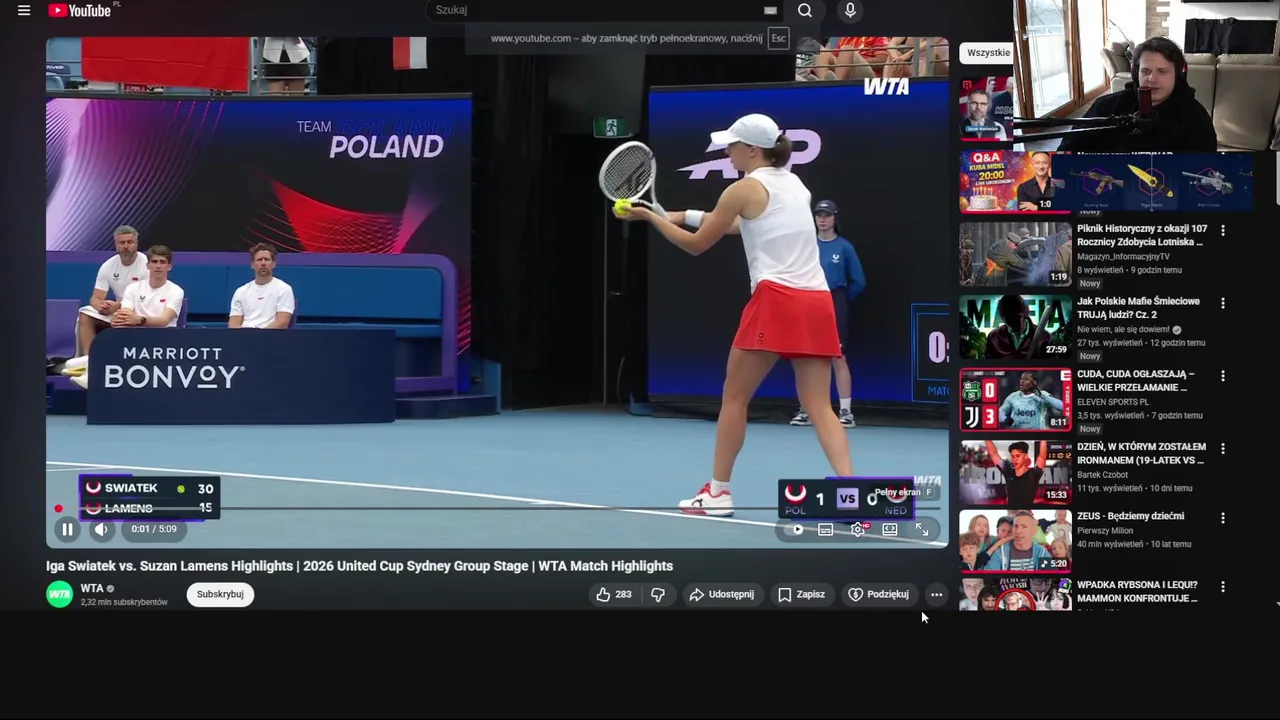Viewport: 1280px width, 720px height.
Task: Click the Pierwszy Milion channel name
Action: (1104, 532)
